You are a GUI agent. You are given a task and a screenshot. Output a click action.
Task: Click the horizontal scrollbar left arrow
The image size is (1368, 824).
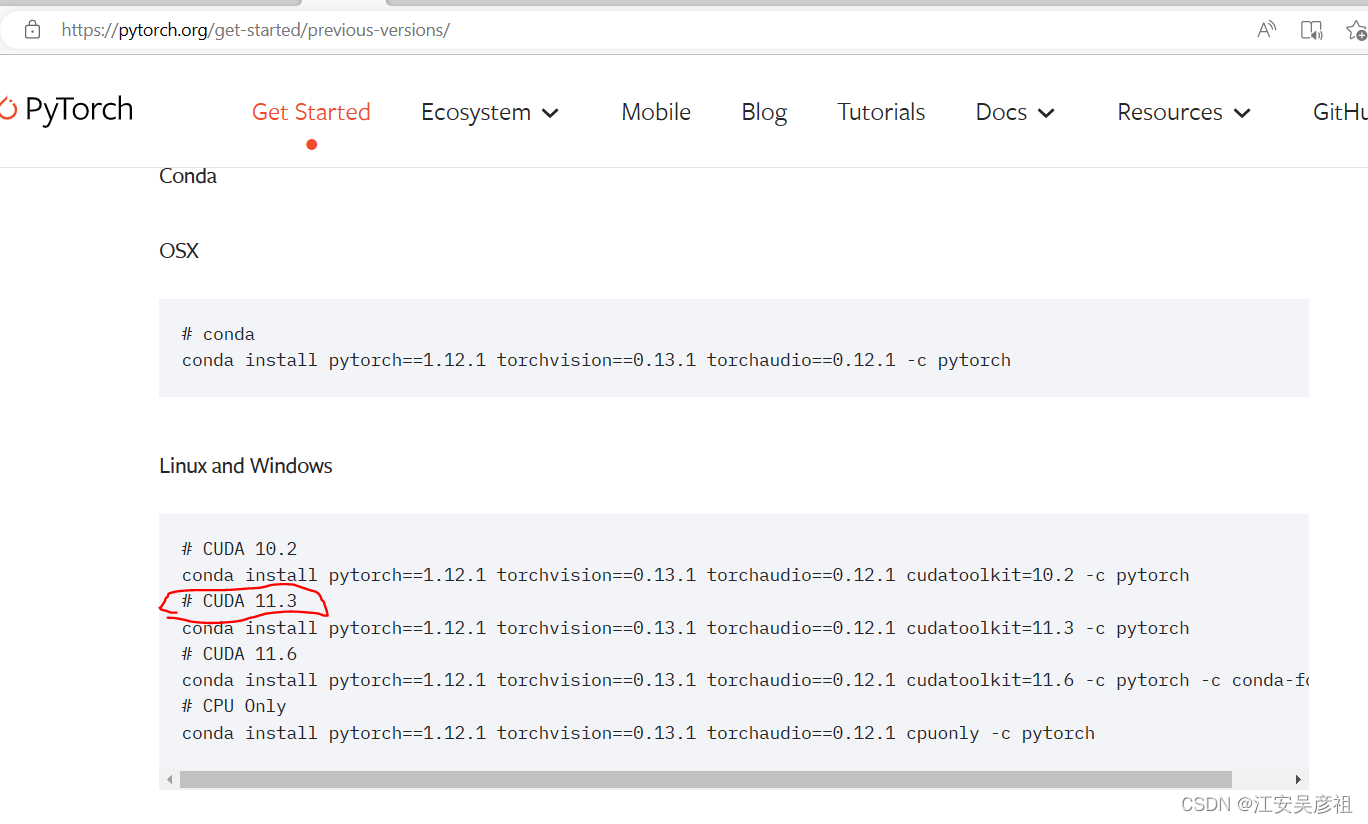(170, 779)
